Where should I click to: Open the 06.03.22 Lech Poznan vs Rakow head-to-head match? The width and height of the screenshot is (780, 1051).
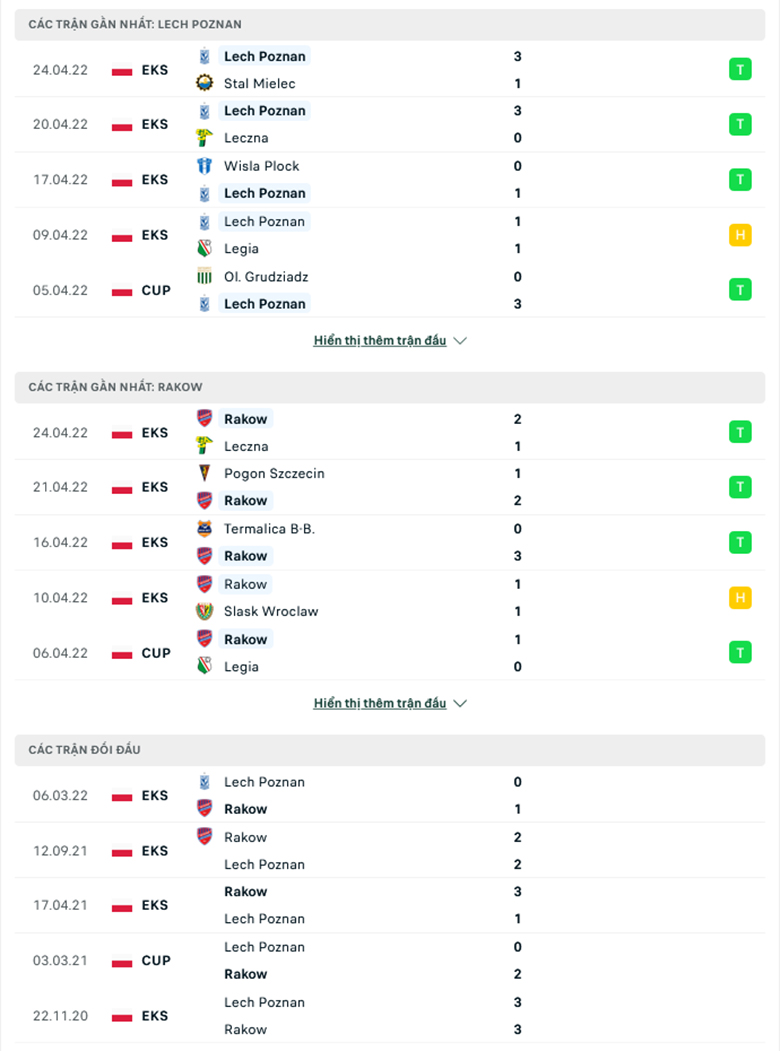[x=389, y=796]
